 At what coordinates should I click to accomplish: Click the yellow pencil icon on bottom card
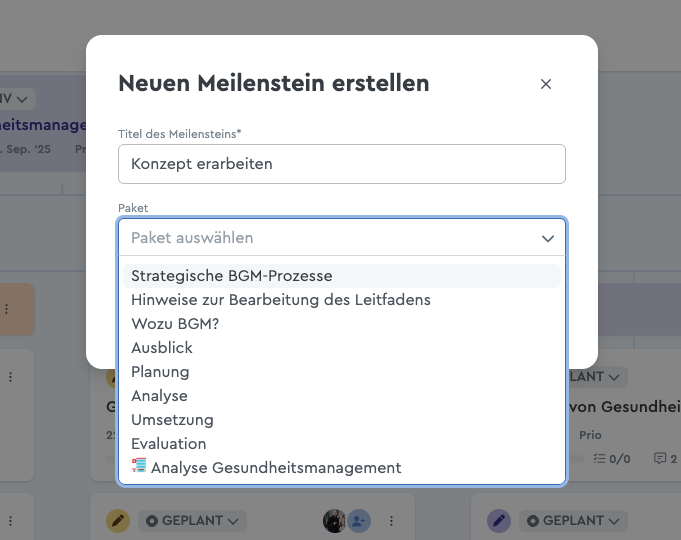[x=118, y=521]
